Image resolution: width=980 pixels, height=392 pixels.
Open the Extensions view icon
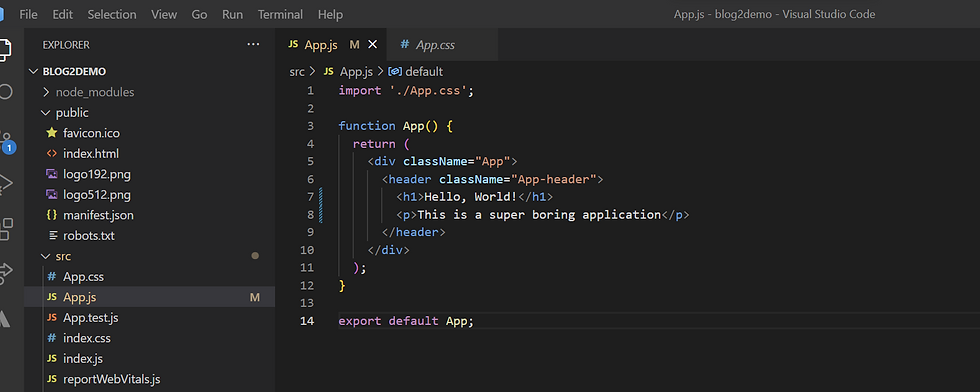[x=5, y=228]
